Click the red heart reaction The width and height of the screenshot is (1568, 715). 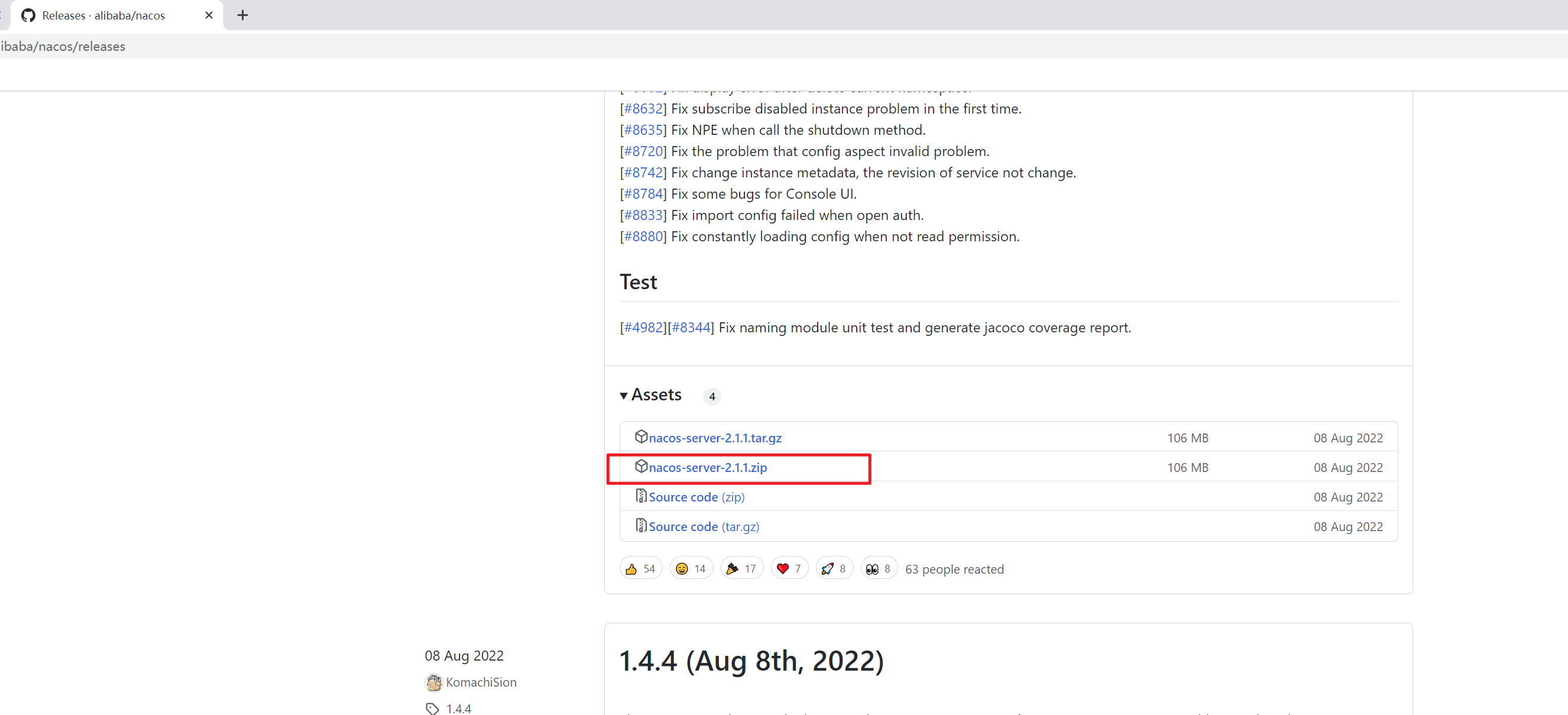pos(783,569)
